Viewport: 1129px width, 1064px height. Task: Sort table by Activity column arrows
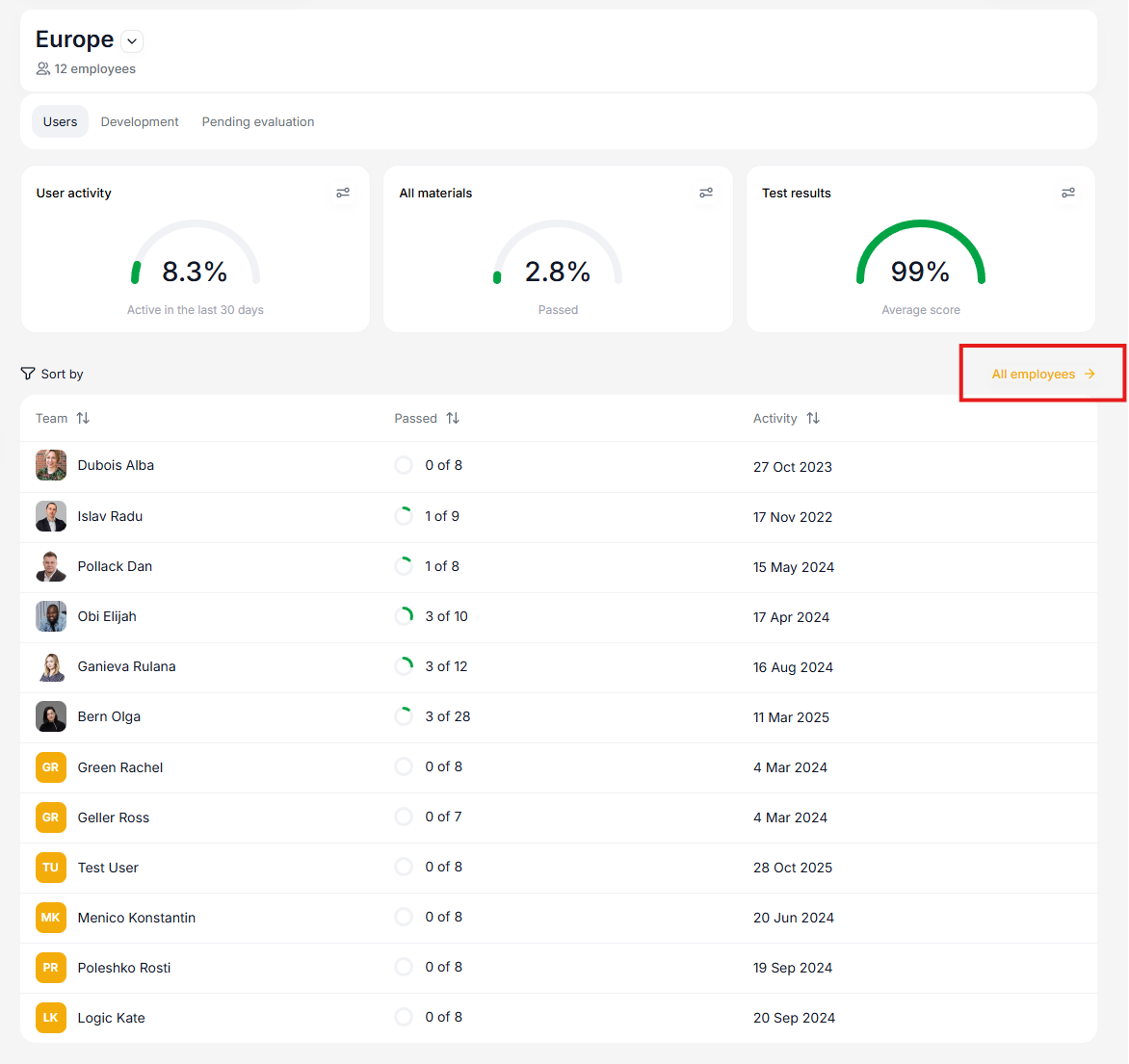(x=813, y=418)
